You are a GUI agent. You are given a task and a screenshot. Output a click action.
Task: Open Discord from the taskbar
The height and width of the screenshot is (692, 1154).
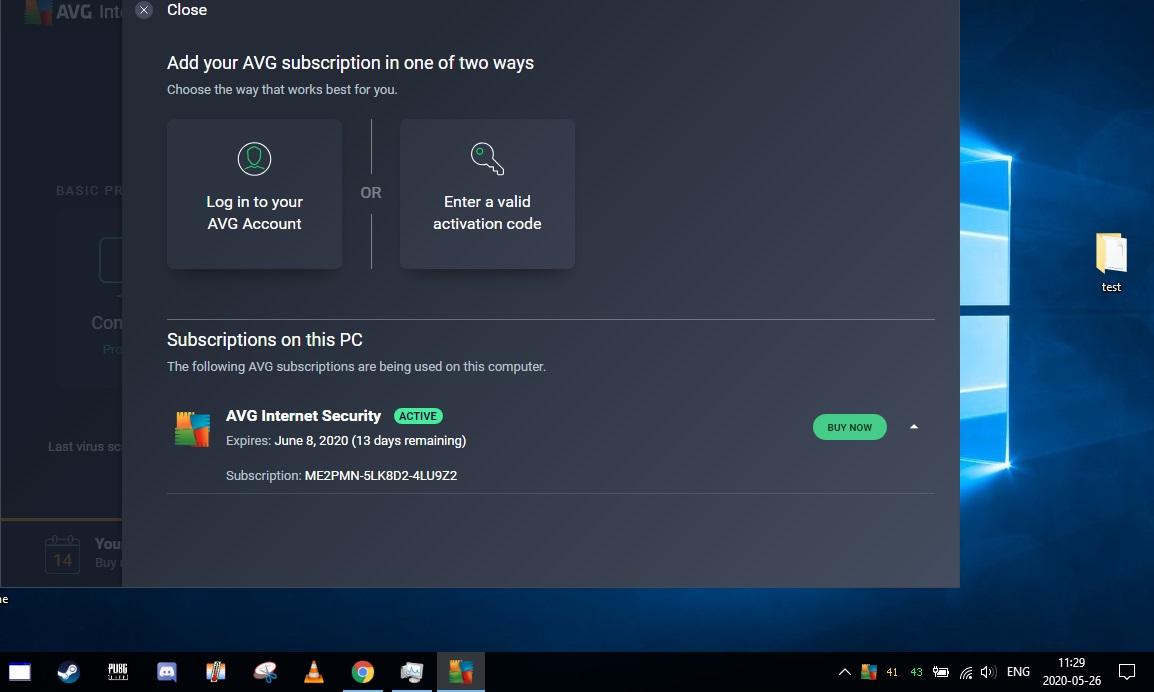(x=167, y=671)
